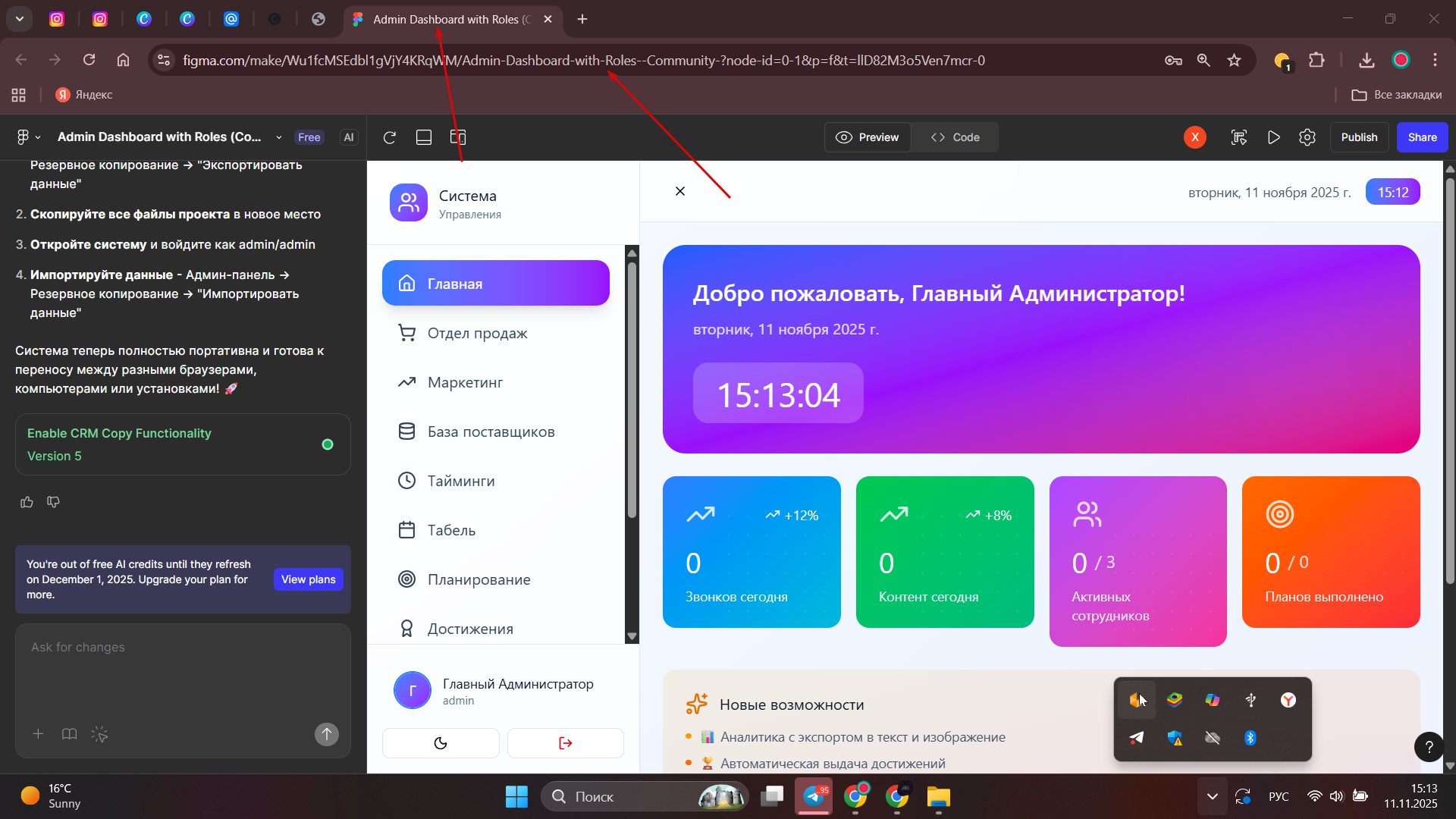
Task: Collapse the hidden tray icons chevron
Action: tap(1212, 796)
